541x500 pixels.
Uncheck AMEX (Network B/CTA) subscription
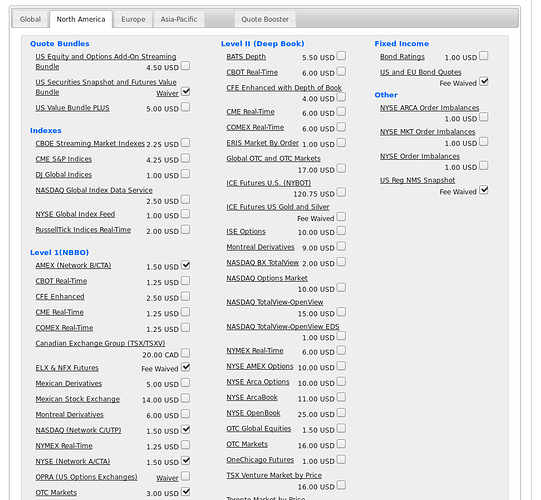[186, 265]
